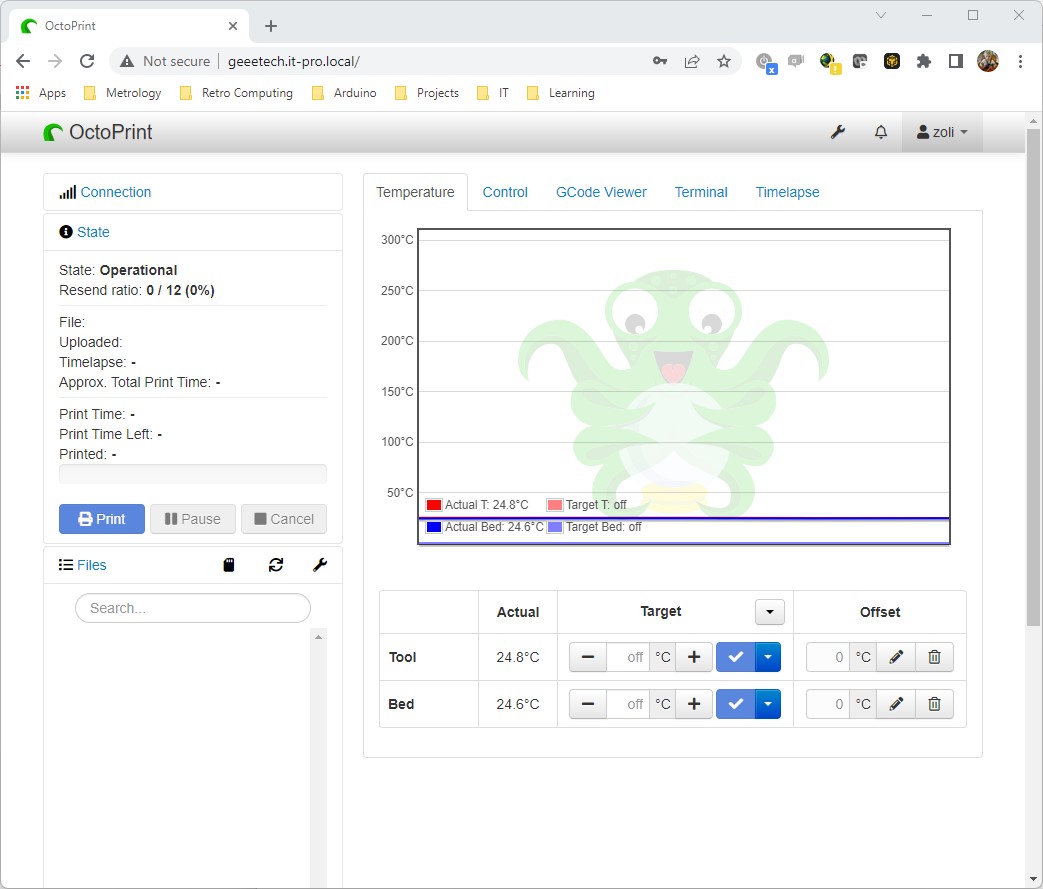Click the print progress bar
This screenshot has height=889, width=1043.
193,473
